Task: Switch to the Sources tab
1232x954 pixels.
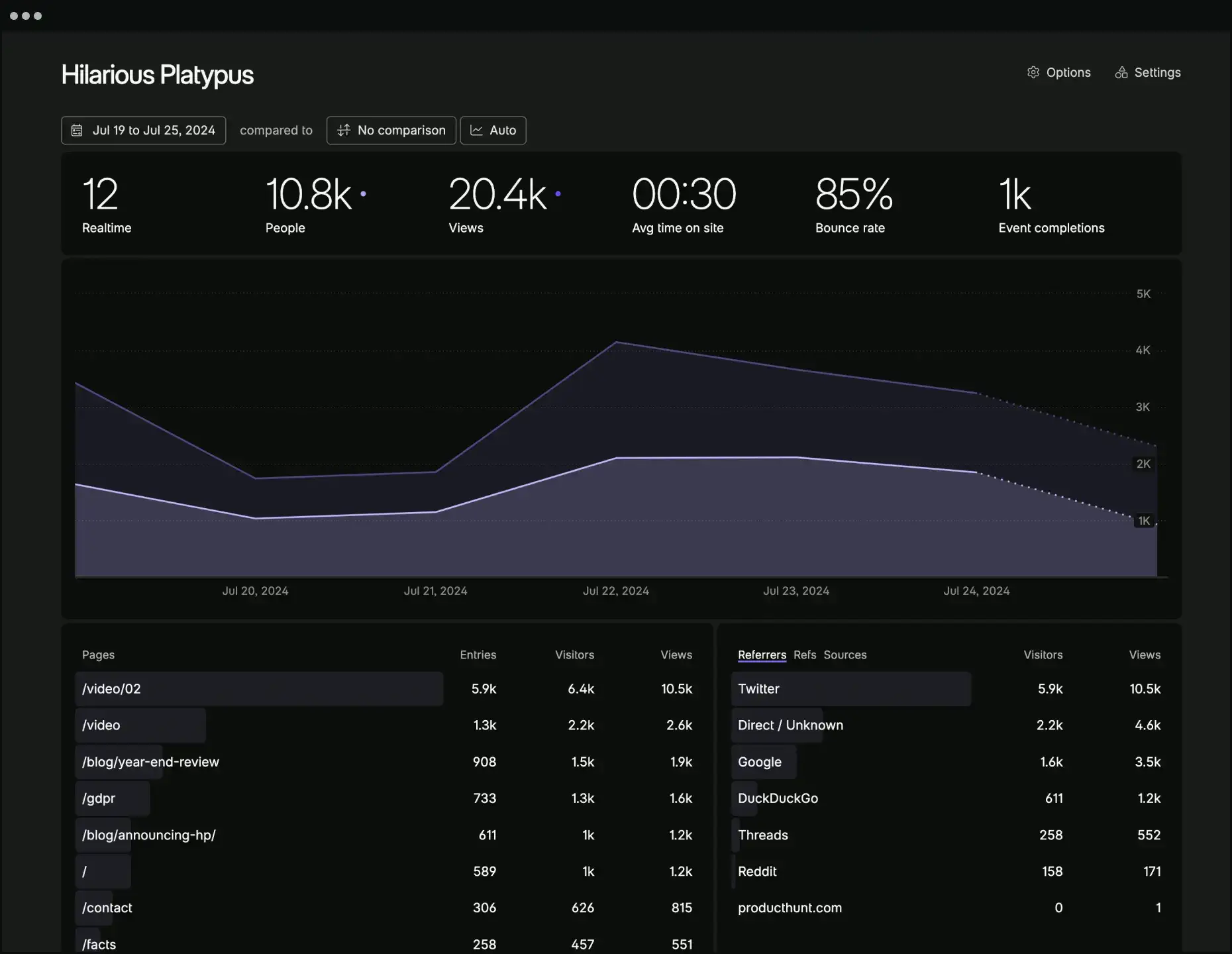Action: (845, 655)
